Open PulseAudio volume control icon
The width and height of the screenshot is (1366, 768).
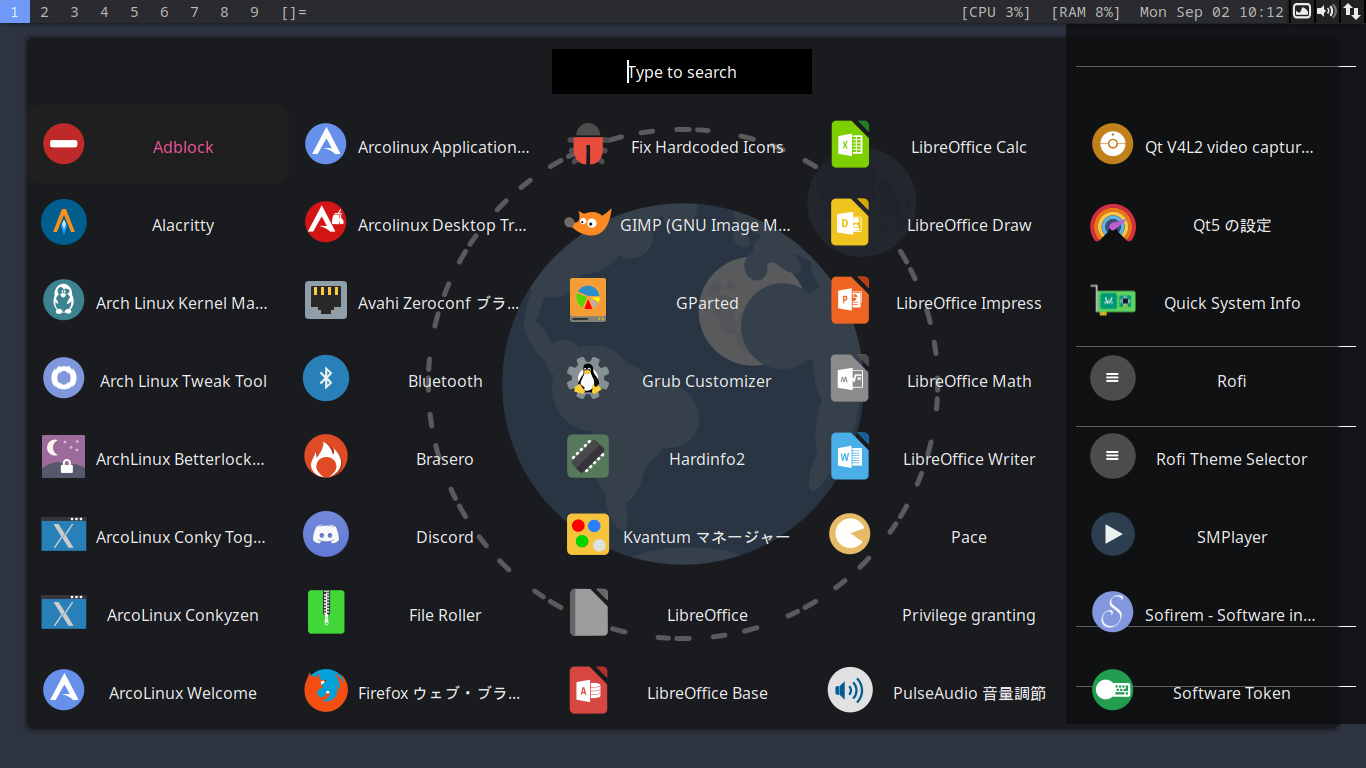click(850, 691)
